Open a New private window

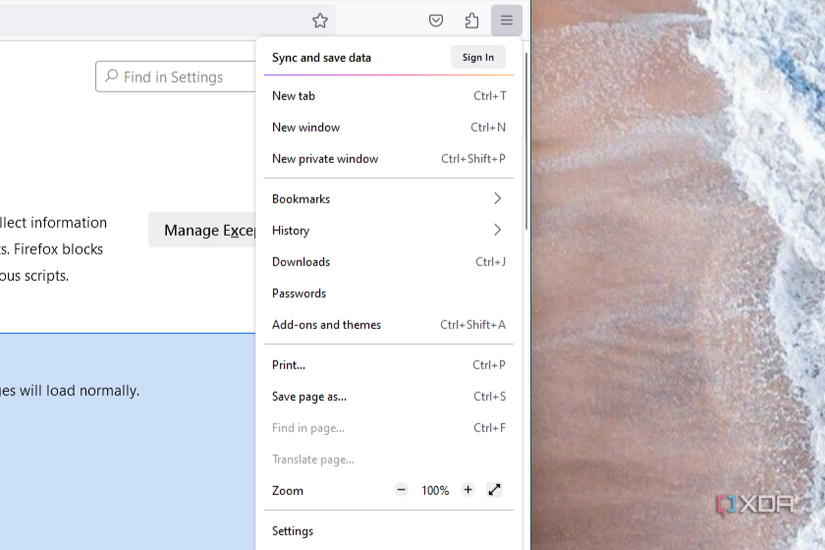(389, 159)
